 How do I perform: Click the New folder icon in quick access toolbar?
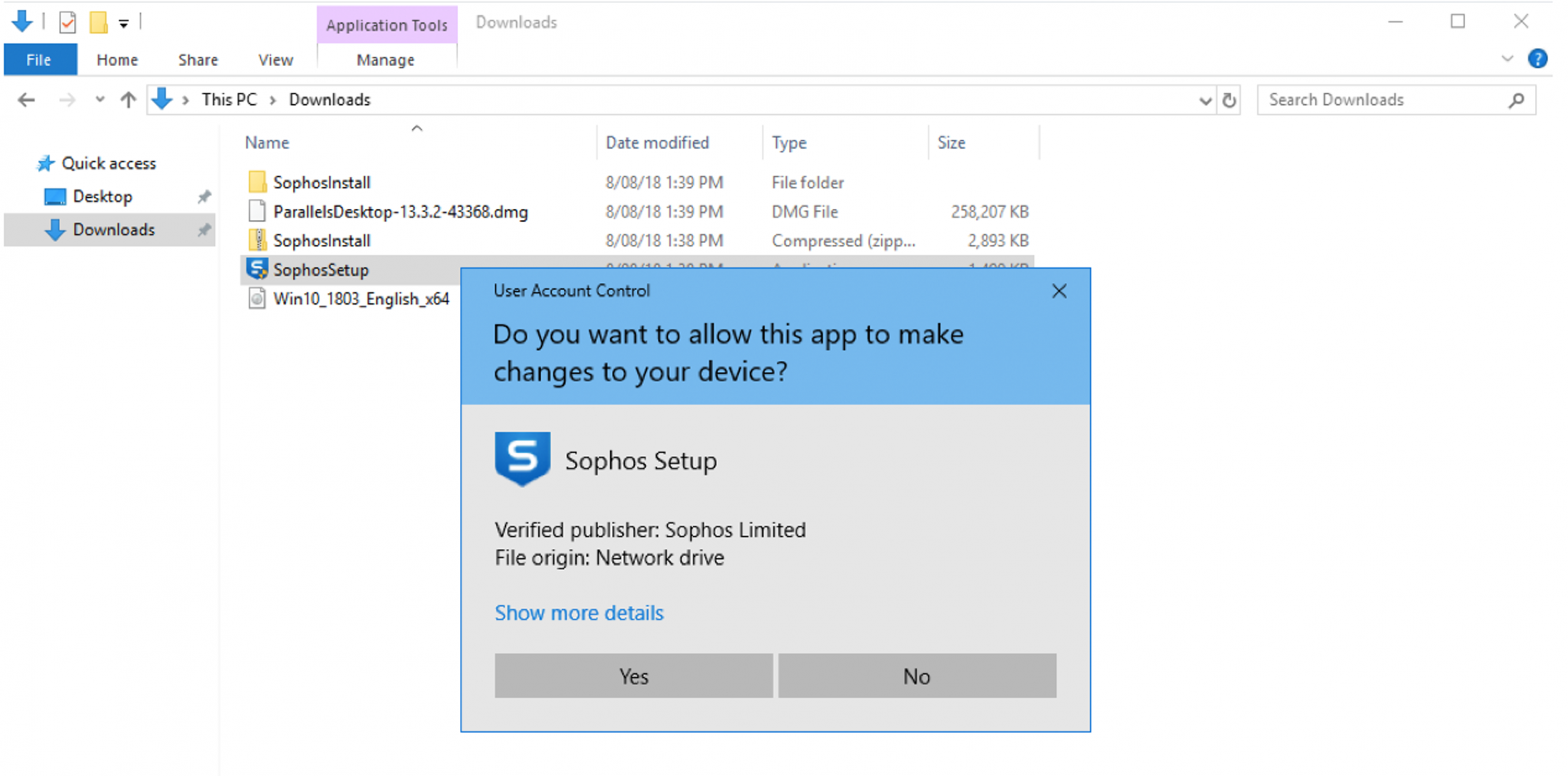pos(99,23)
